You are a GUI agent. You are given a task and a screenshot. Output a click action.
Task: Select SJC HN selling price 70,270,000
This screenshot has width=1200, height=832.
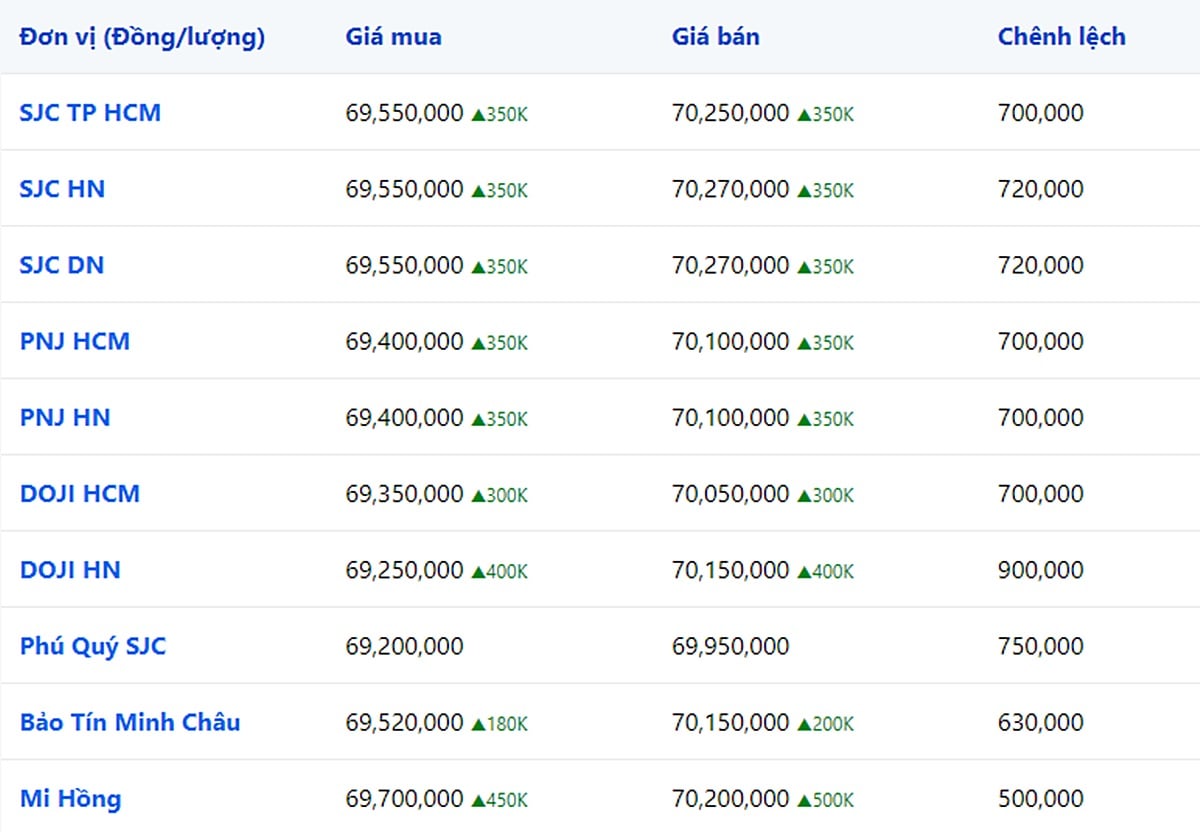pos(731,189)
